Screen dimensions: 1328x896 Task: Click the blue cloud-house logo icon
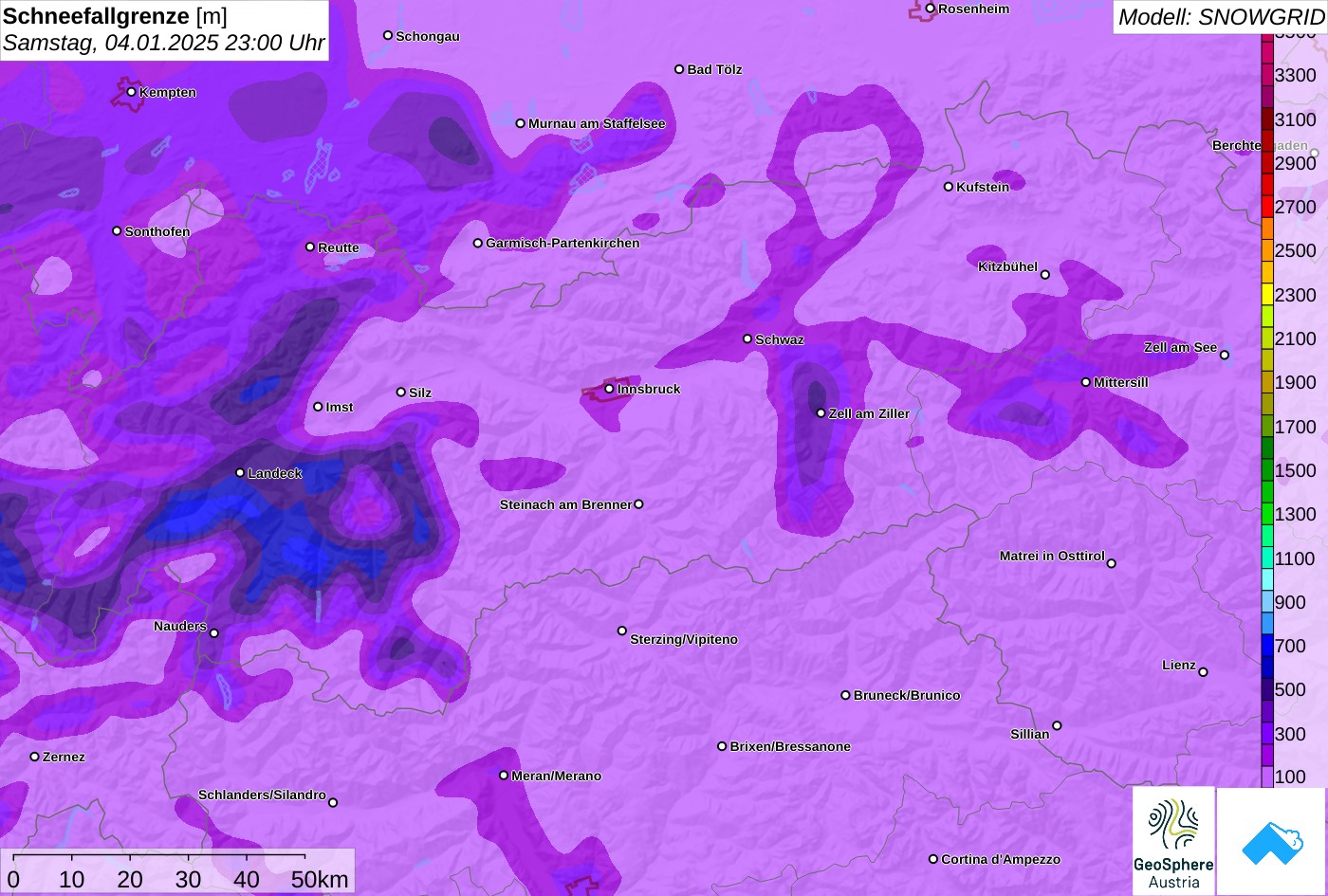(1272, 842)
